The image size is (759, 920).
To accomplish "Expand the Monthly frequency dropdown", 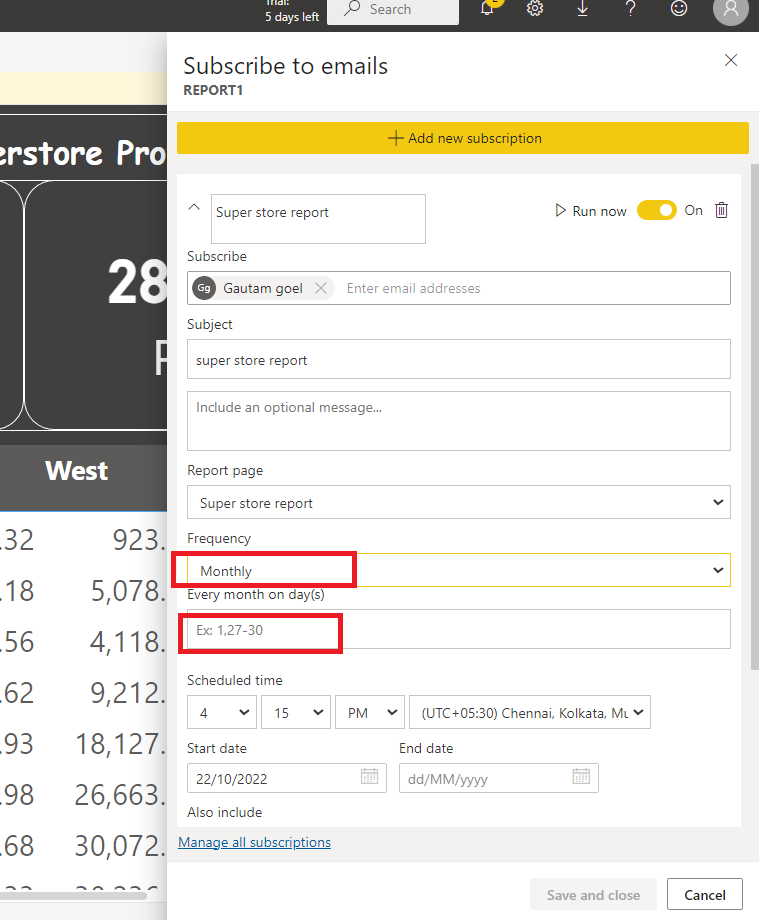I will click(459, 570).
